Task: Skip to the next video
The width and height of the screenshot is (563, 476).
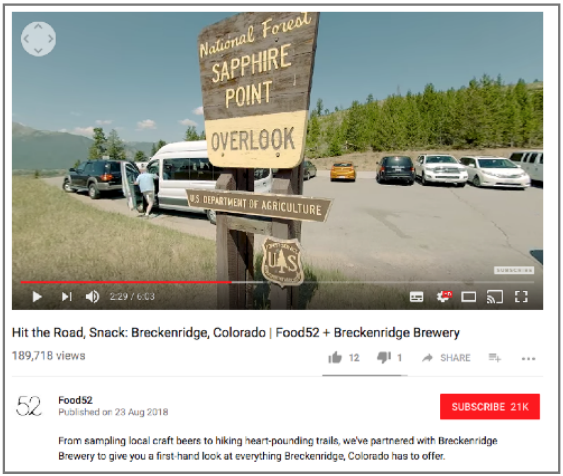Action: point(67,297)
